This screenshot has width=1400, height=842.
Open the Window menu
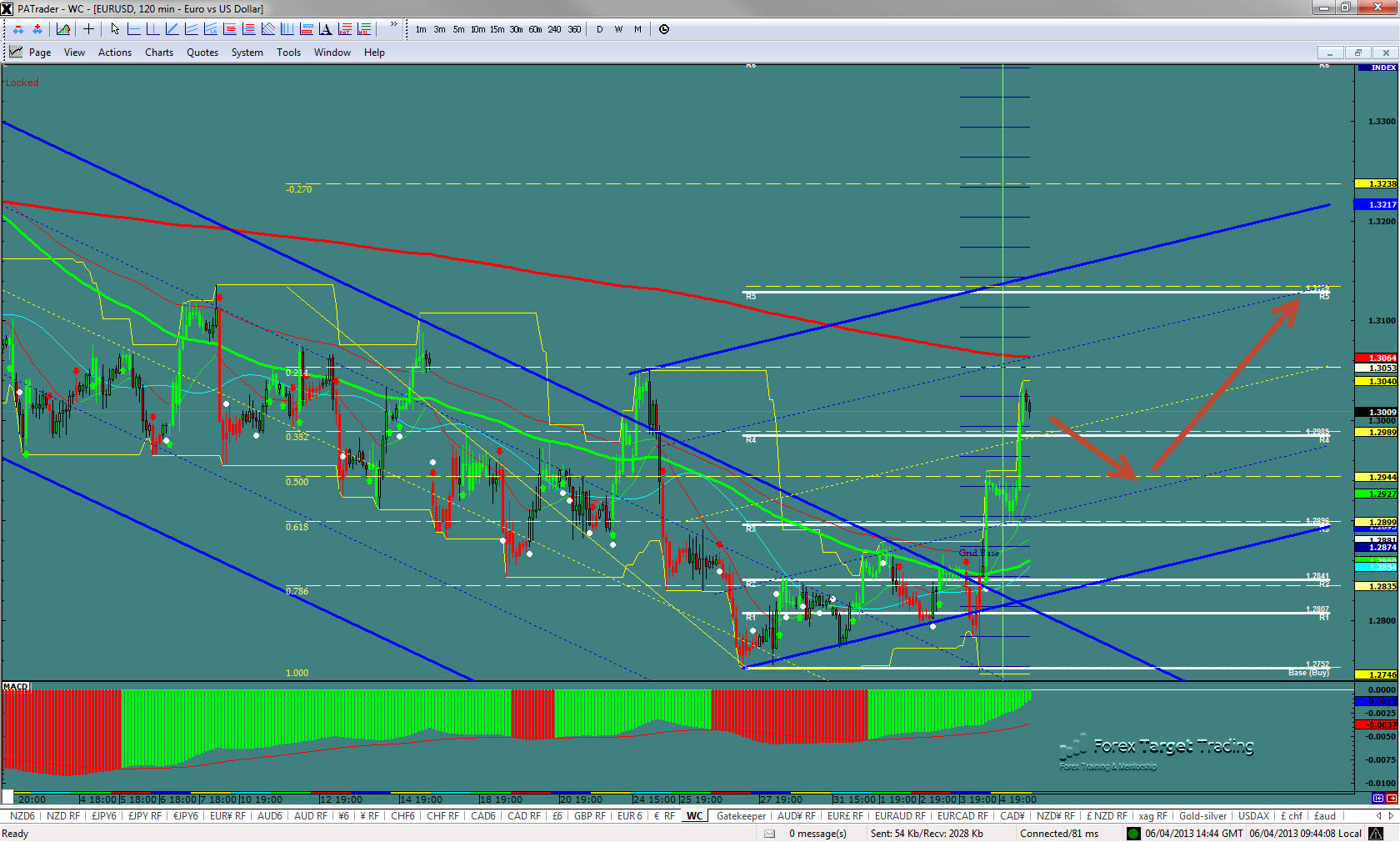click(x=332, y=53)
